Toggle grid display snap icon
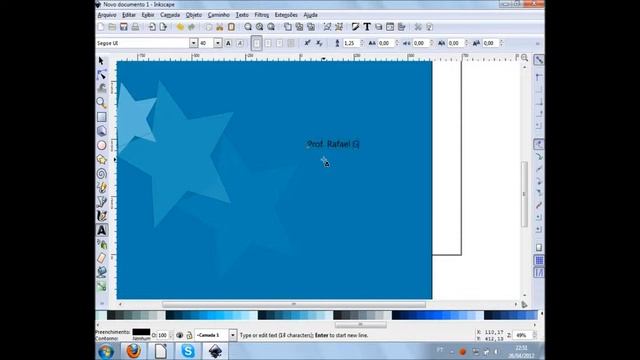Screen dimensions: 640x360 click(539, 260)
